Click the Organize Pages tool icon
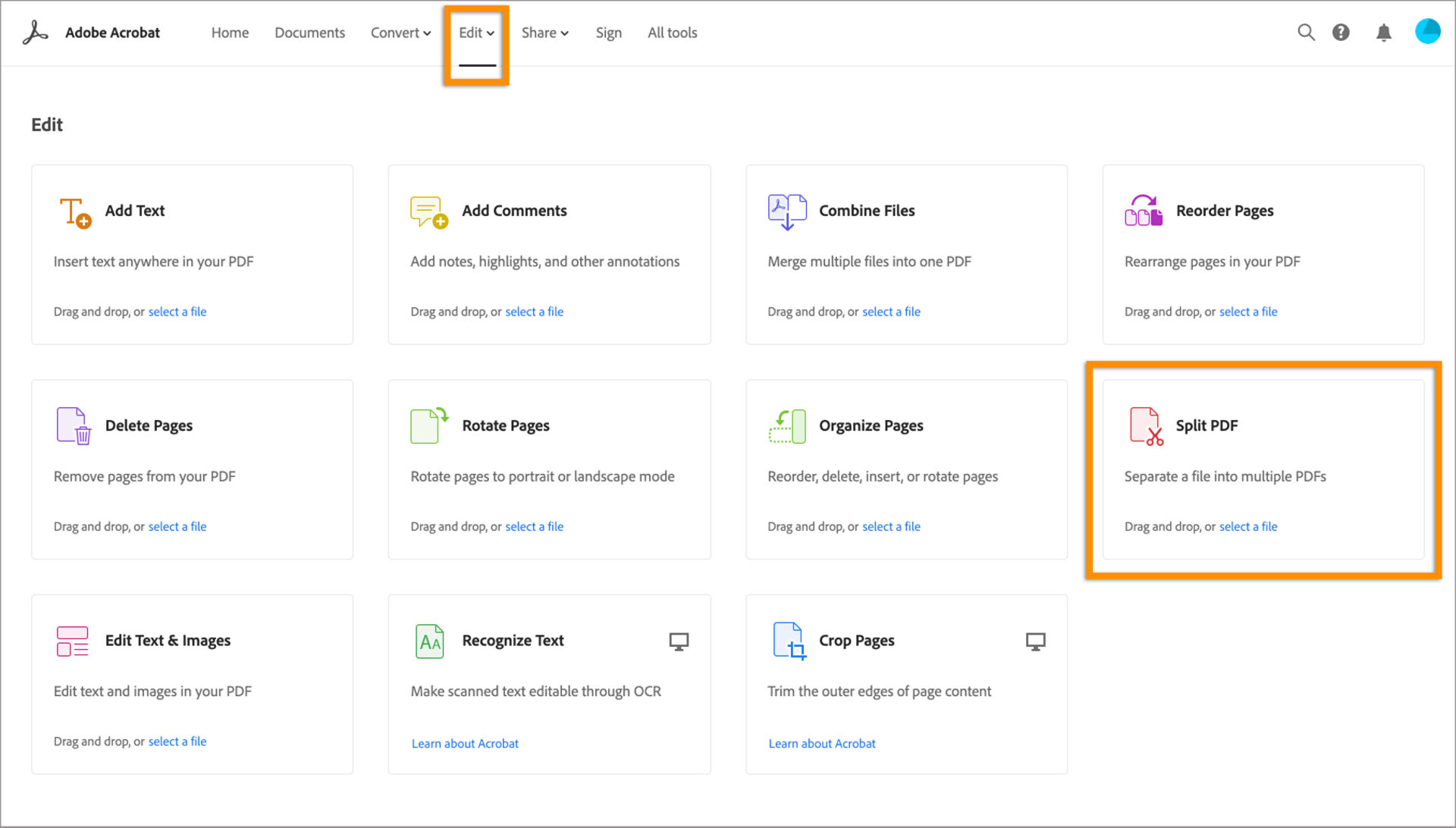This screenshot has width=1456, height=828. [786, 425]
